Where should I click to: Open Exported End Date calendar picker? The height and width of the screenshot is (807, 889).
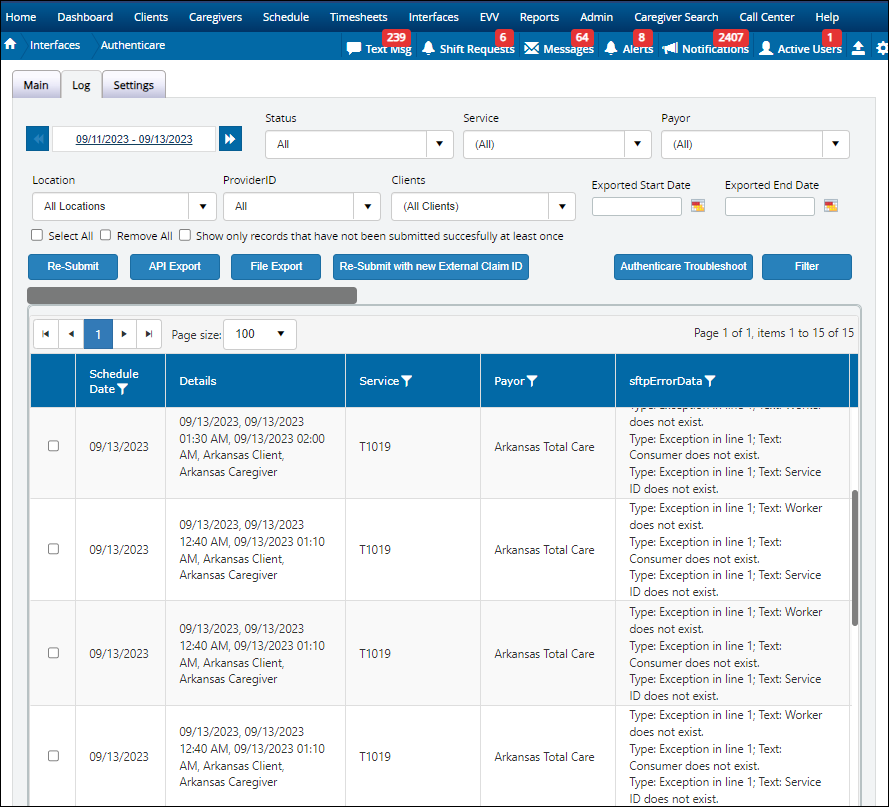click(x=831, y=206)
